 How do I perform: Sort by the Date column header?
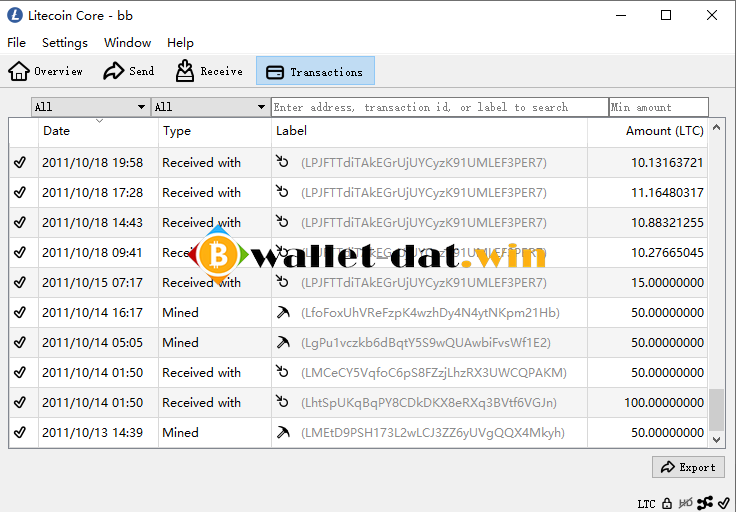[x=98, y=131]
